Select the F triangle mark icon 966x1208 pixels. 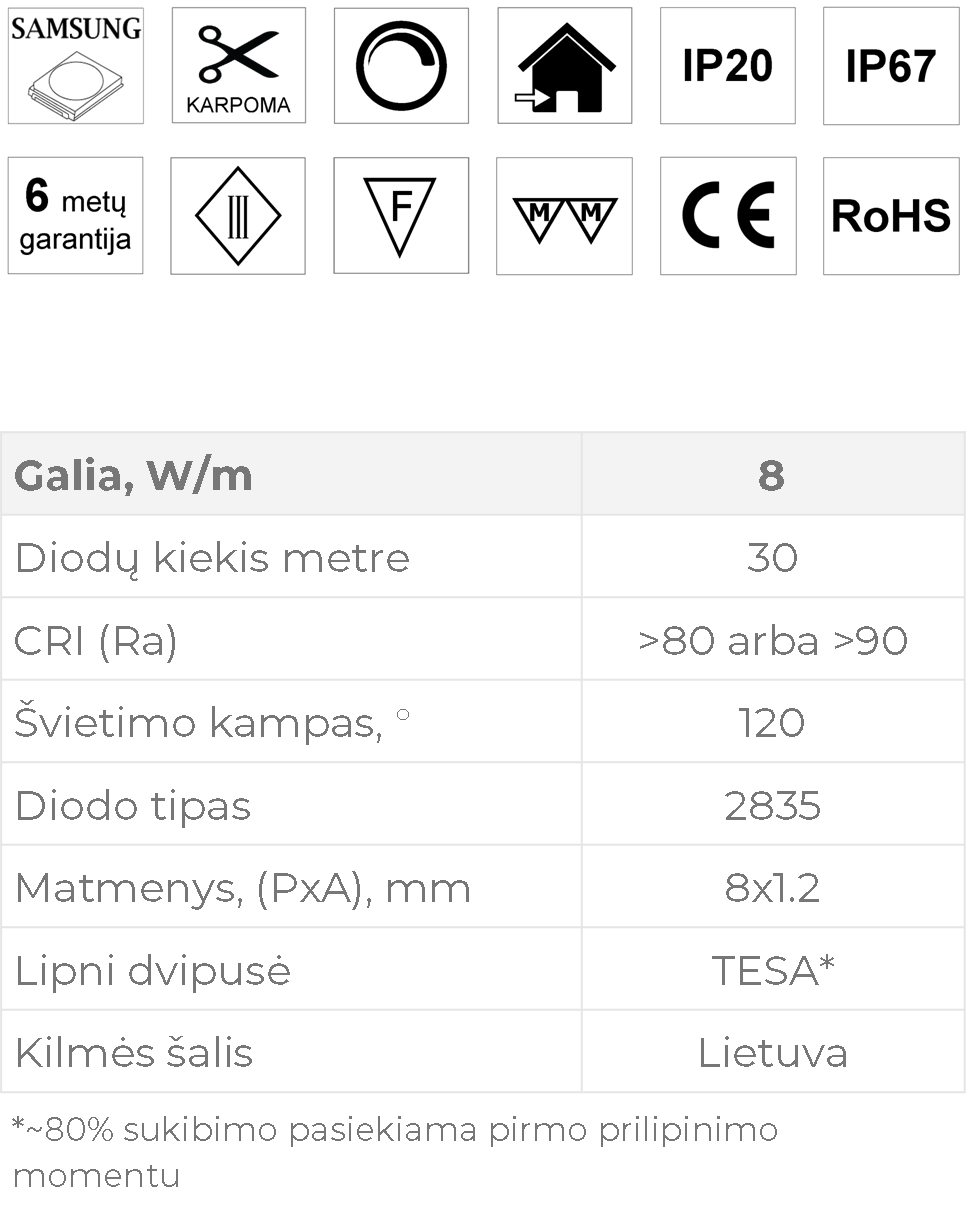pos(401,215)
